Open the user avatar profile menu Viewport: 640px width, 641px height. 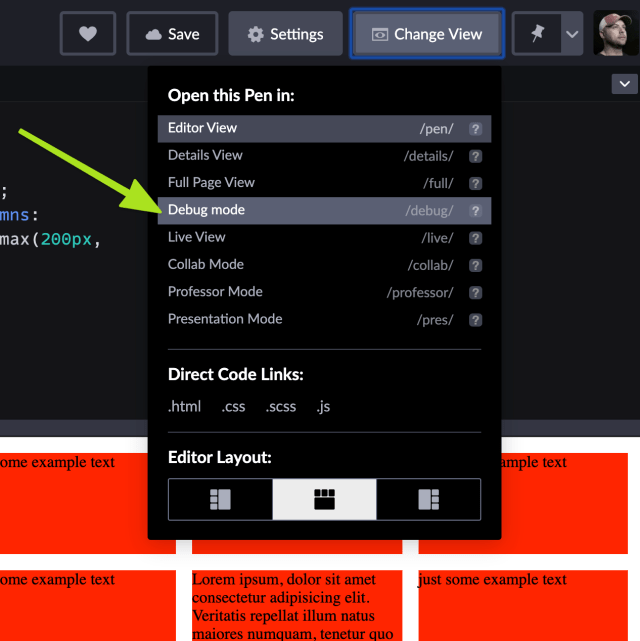point(615,34)
